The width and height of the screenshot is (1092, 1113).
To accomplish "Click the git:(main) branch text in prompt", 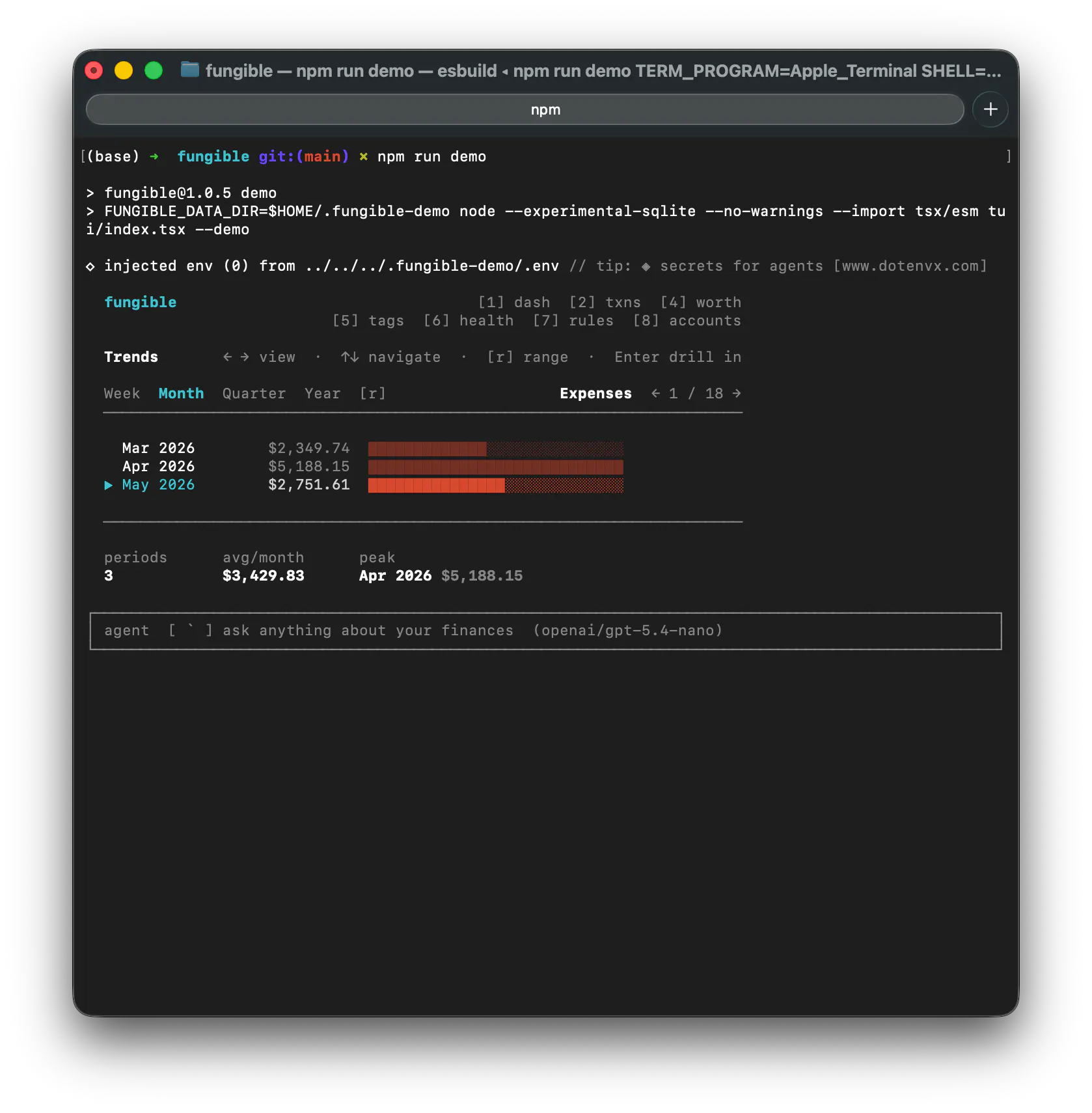I will 304,156.
